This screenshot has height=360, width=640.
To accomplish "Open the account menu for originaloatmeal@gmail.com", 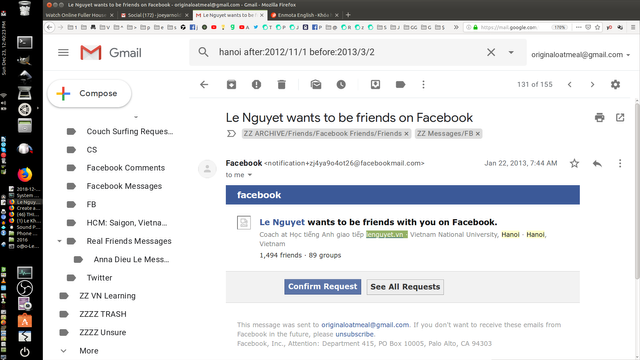I will 580,55.
